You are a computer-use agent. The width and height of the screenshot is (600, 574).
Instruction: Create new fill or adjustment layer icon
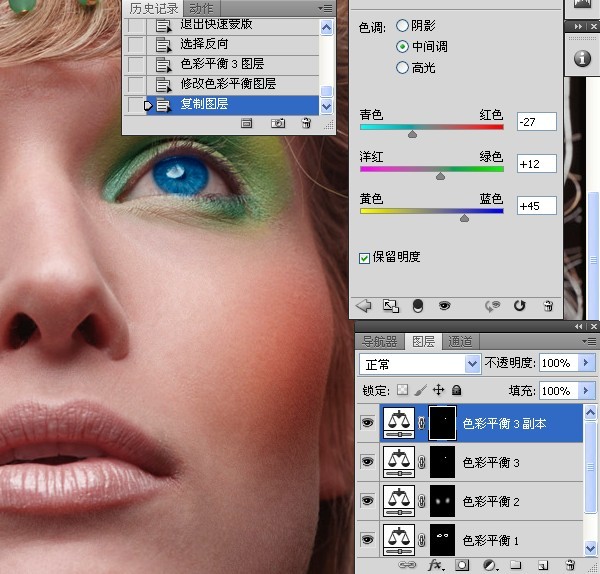[x=489, y=565]
